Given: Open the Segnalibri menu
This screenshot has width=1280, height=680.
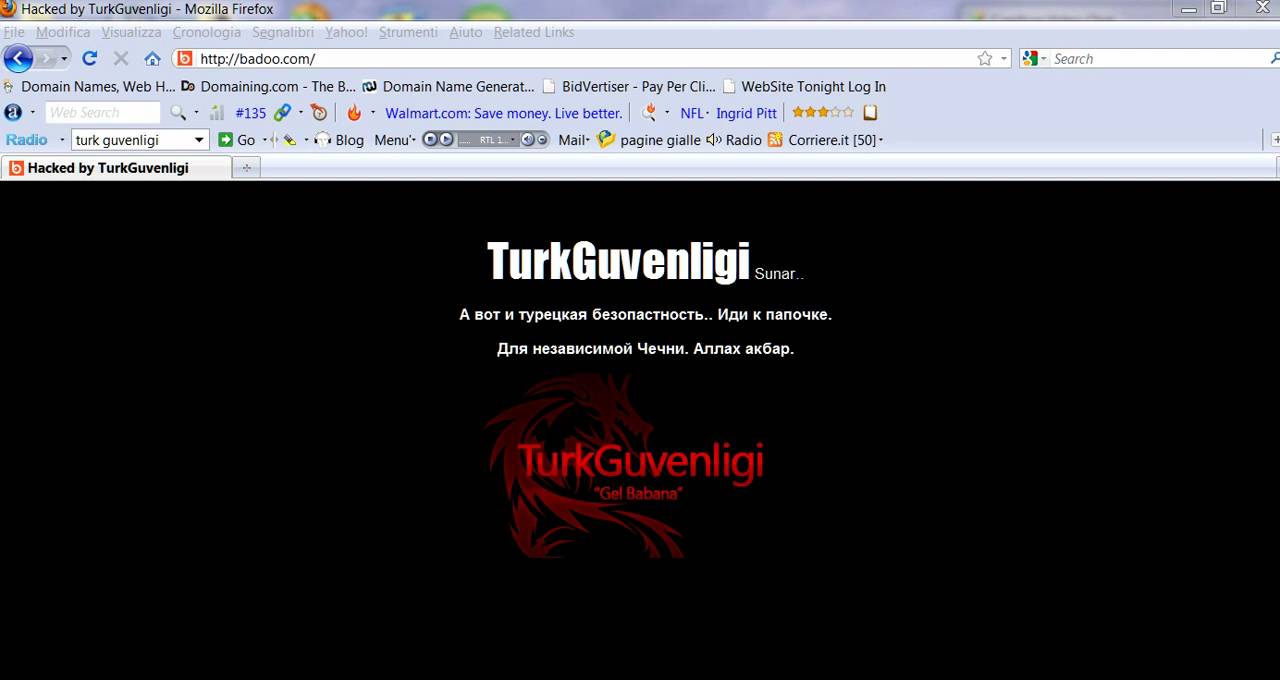Looking at the screenshot, I should (283, 32).
